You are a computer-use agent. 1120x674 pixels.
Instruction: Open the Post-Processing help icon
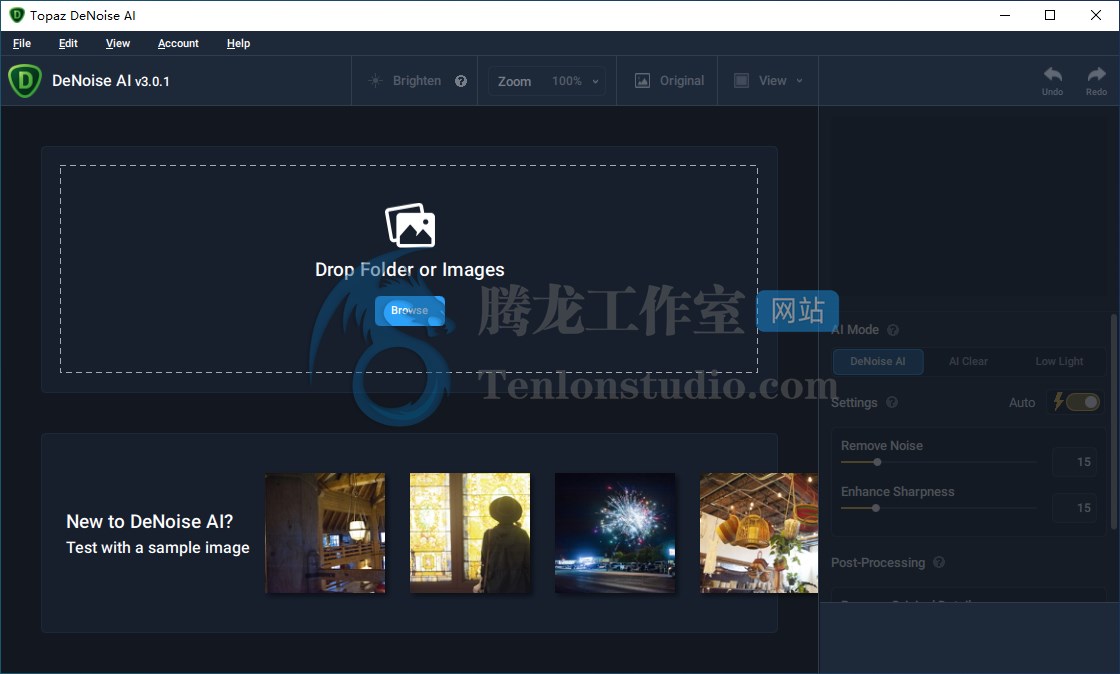(x=939, y=563)
